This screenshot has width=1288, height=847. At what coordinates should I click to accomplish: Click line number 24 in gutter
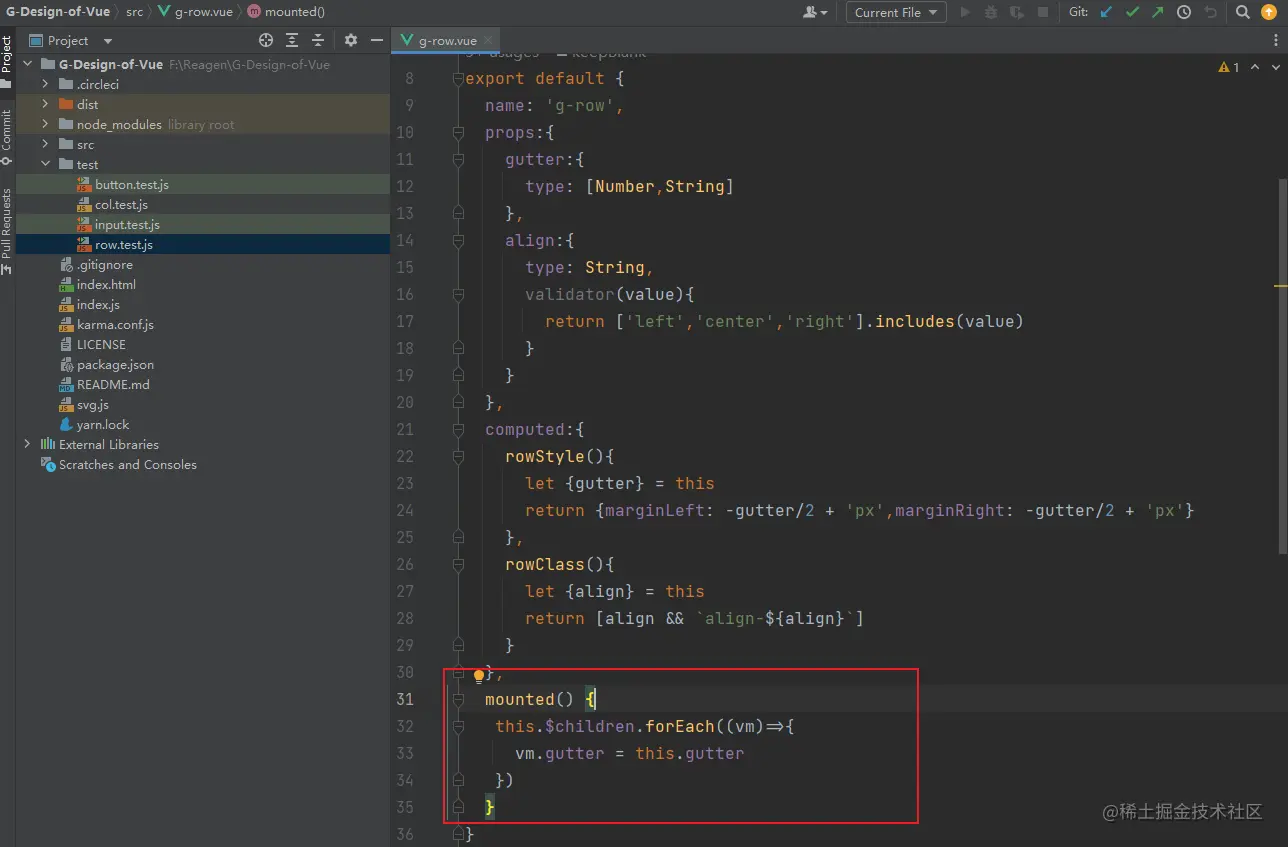[404, 510]
